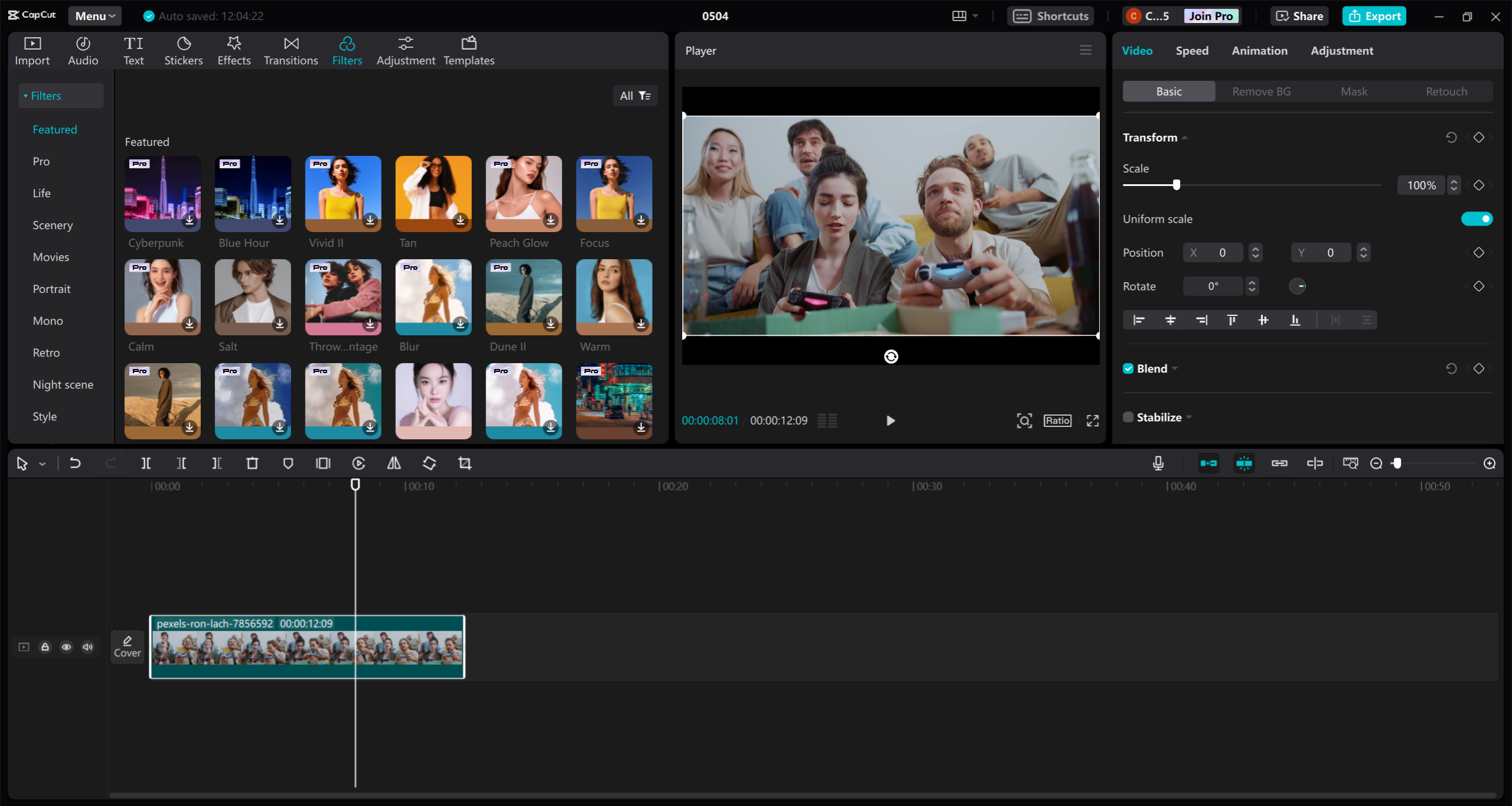
Task: Open the Portrait filter category
Action: (x=52, y=288)
